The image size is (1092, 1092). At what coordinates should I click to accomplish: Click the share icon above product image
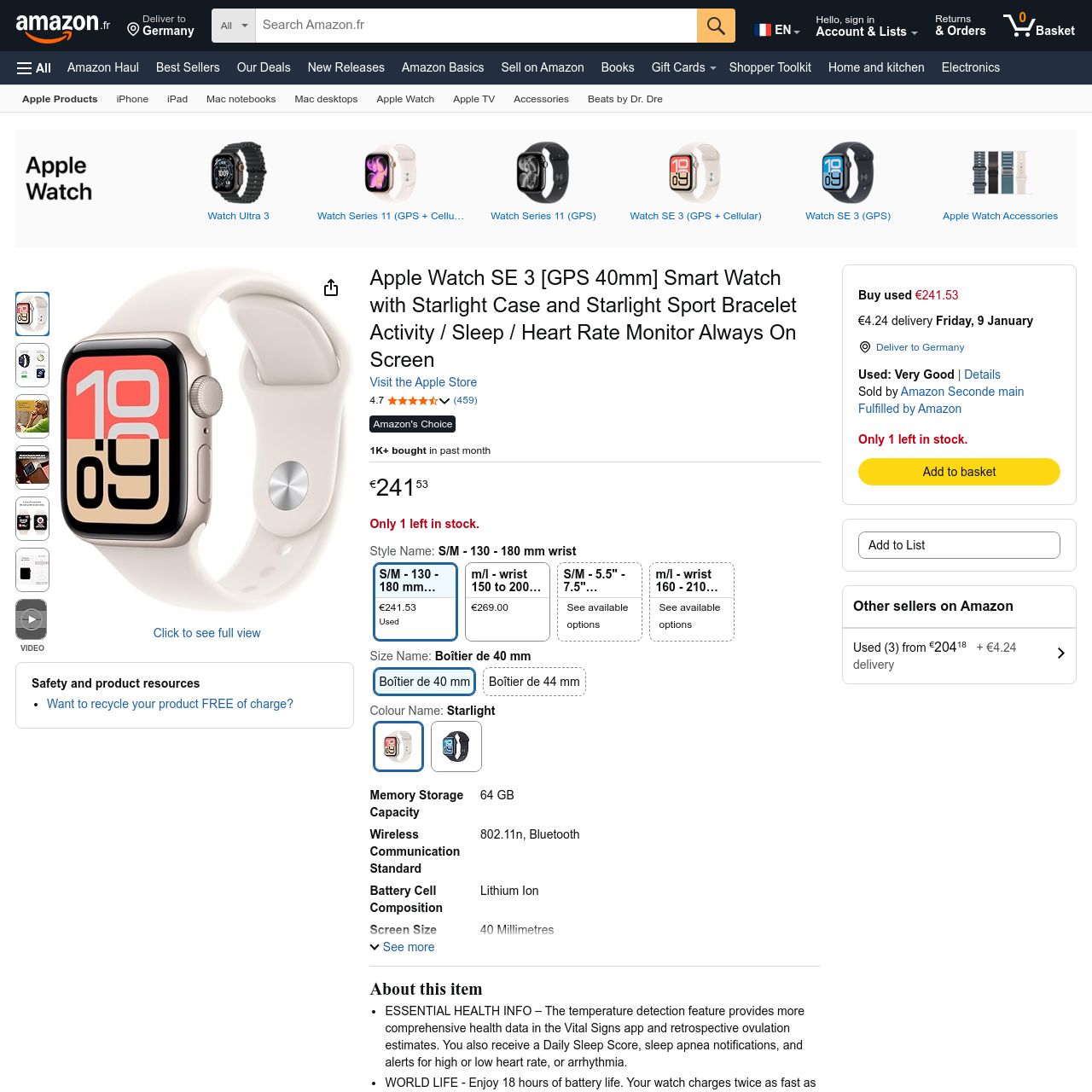click(331, 288)
